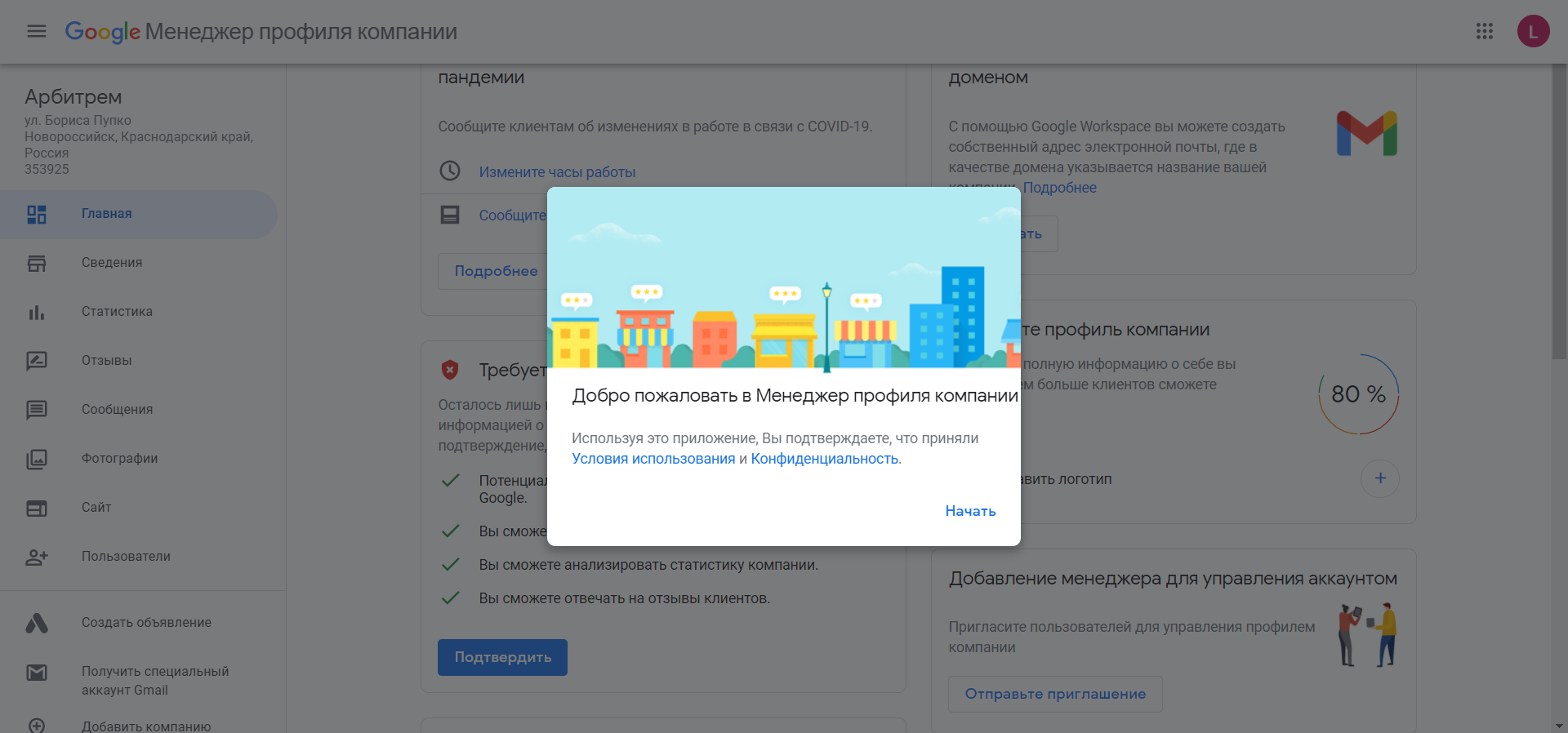Click the text about answering reviews

pyautogui.click(x=625, y=598)
